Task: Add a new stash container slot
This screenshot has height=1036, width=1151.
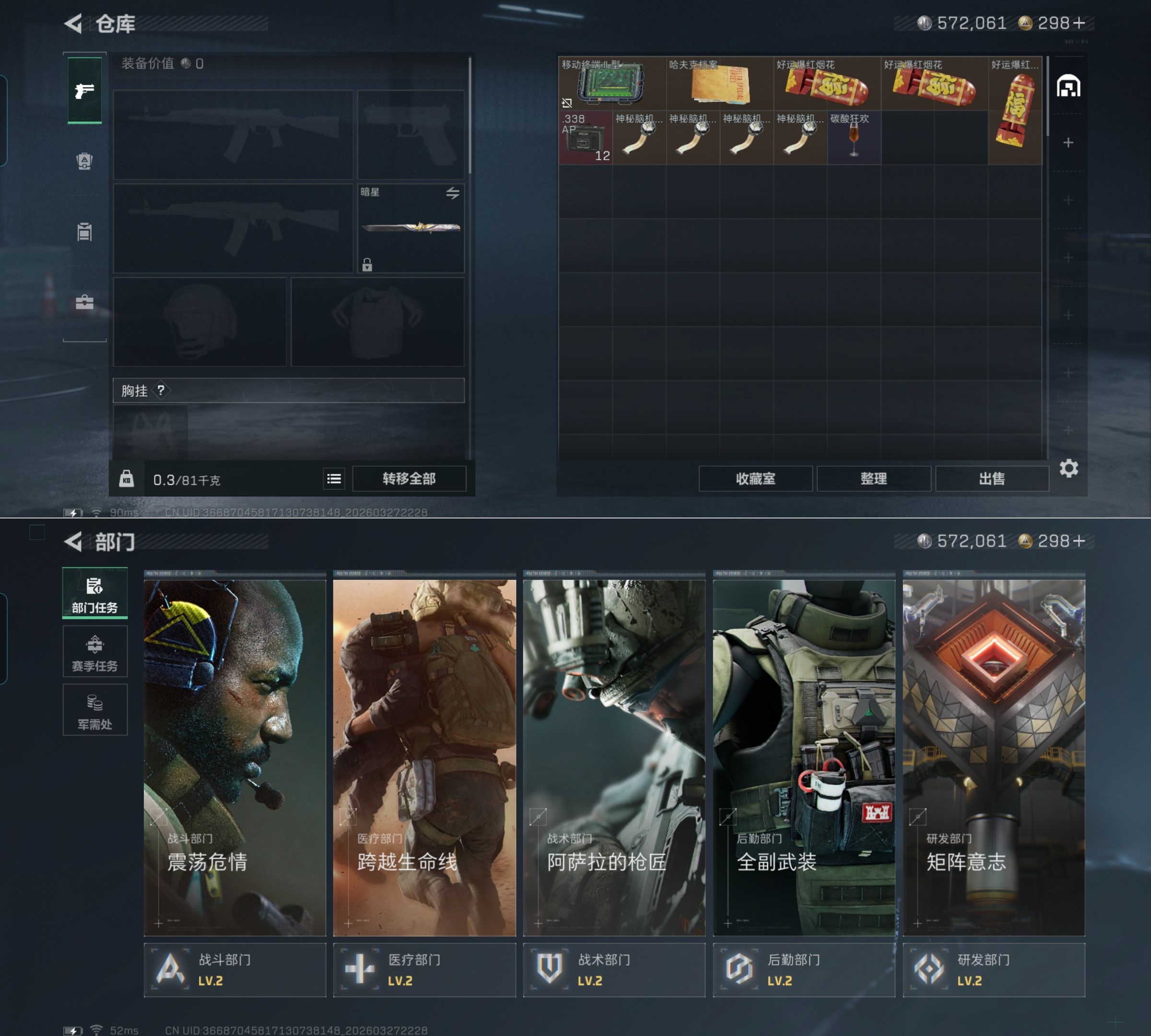Action: point(1069,142)
